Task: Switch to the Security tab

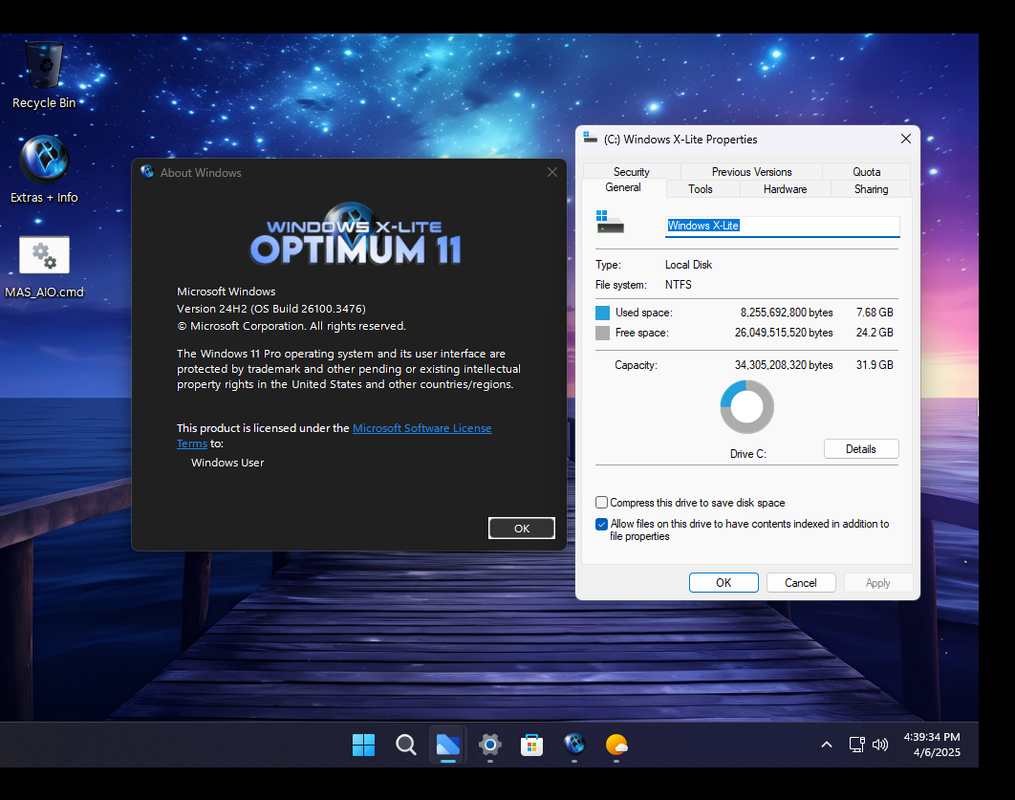Action: point(631,172)
